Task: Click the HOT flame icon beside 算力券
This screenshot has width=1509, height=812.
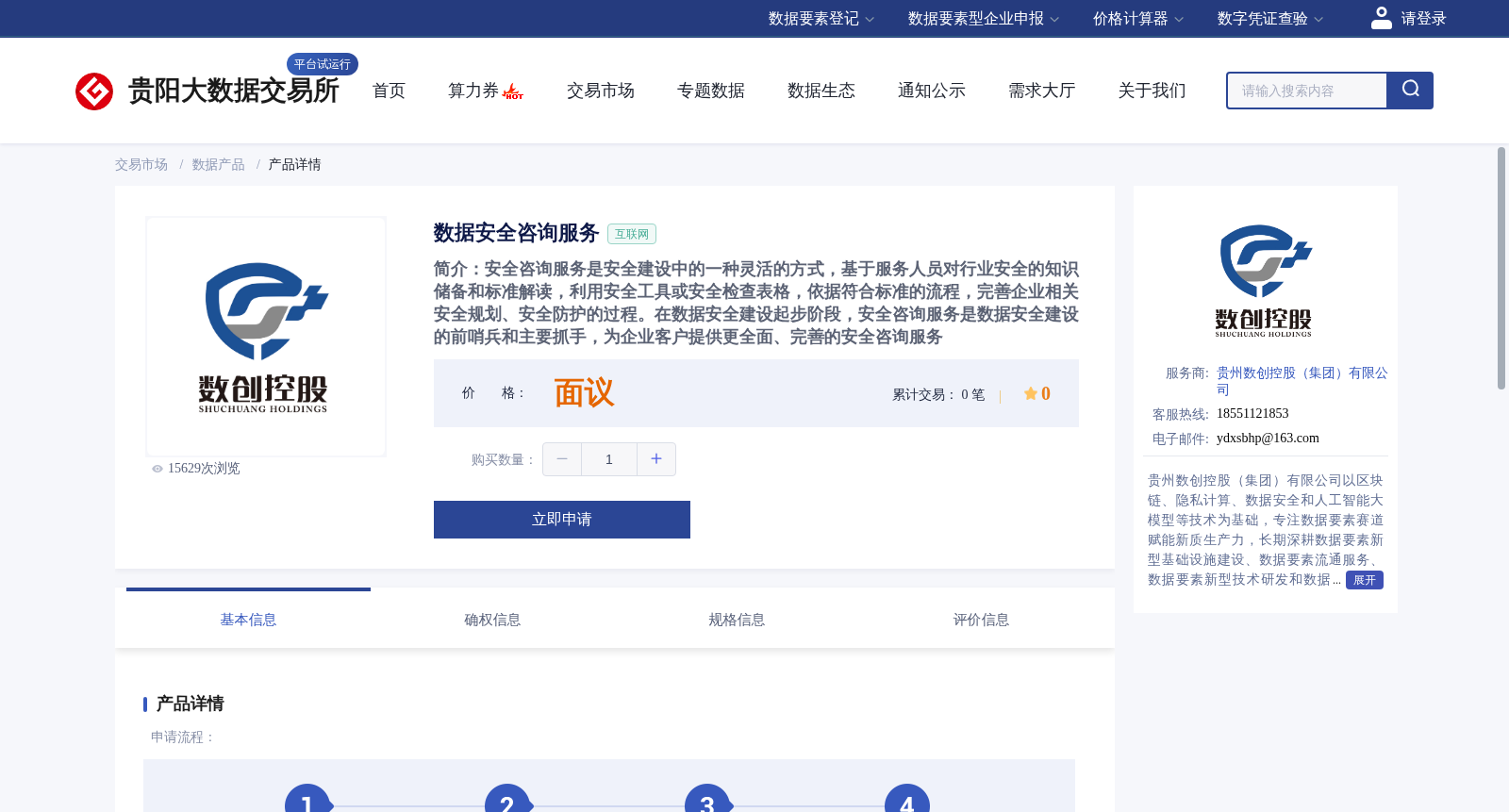Action: pos(513,91)
